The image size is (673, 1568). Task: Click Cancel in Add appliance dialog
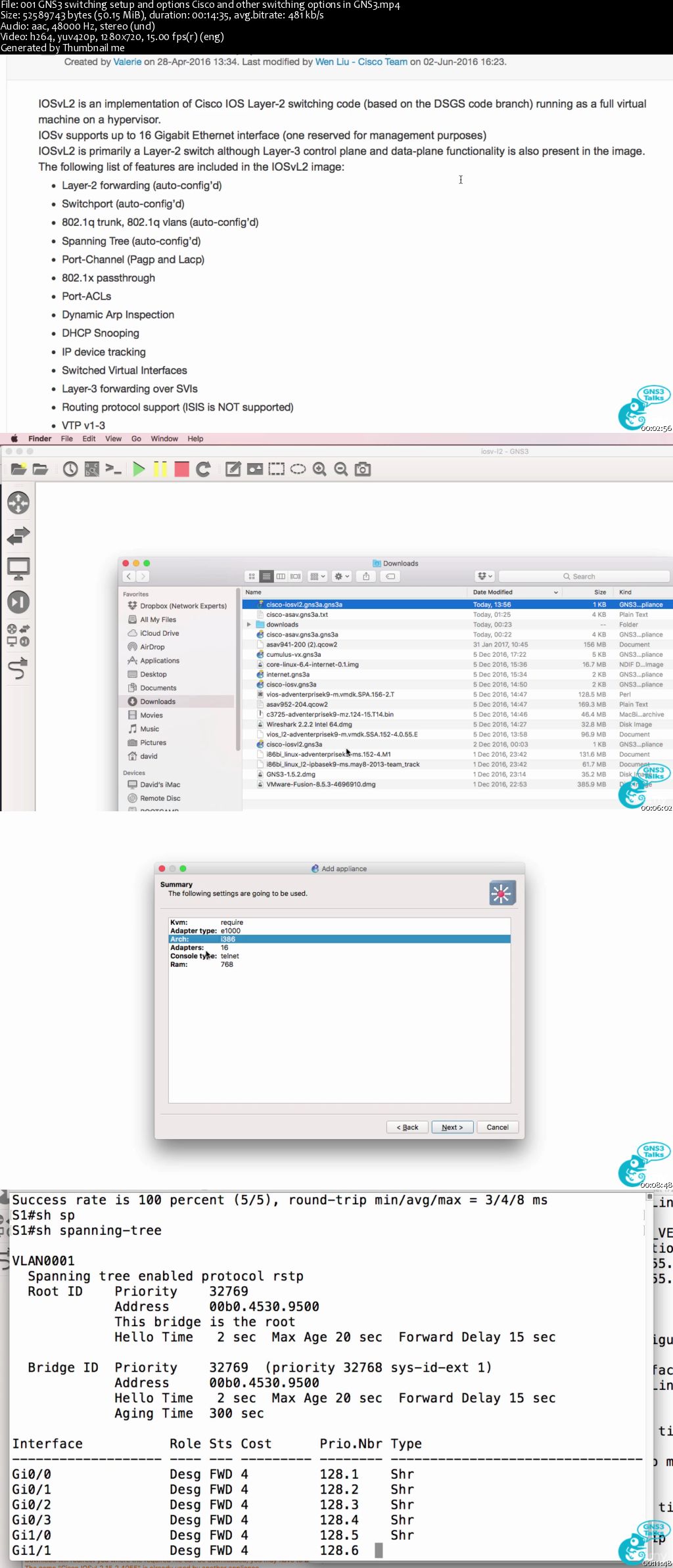(498, 1127)
